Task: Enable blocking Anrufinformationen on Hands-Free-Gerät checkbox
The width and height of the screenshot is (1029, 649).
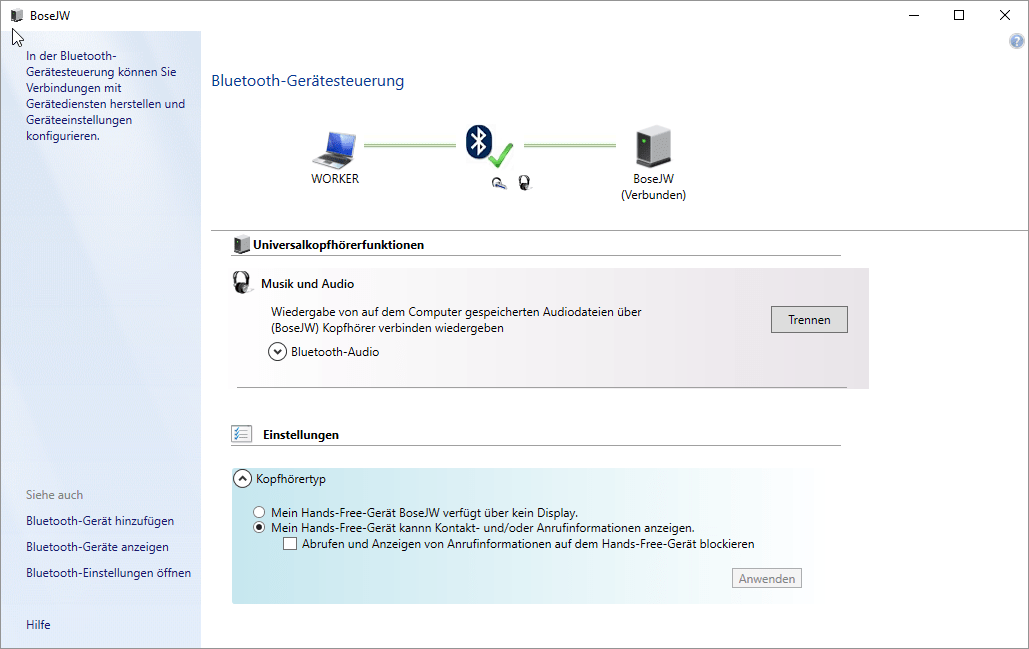Action: [290, 544]
